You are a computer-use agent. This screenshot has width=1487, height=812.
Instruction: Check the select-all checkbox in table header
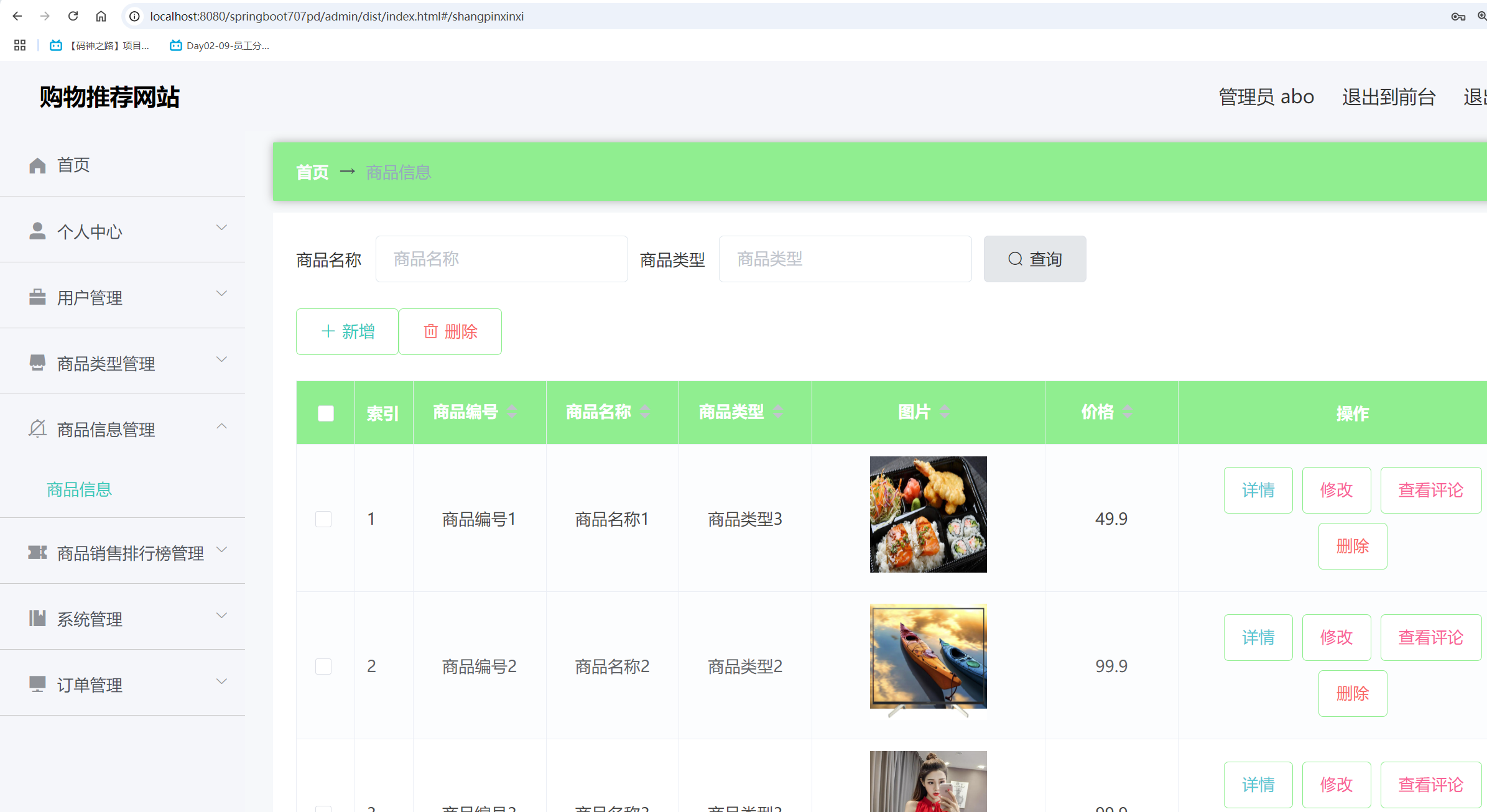pyautogui.click(x=325, y=412)
